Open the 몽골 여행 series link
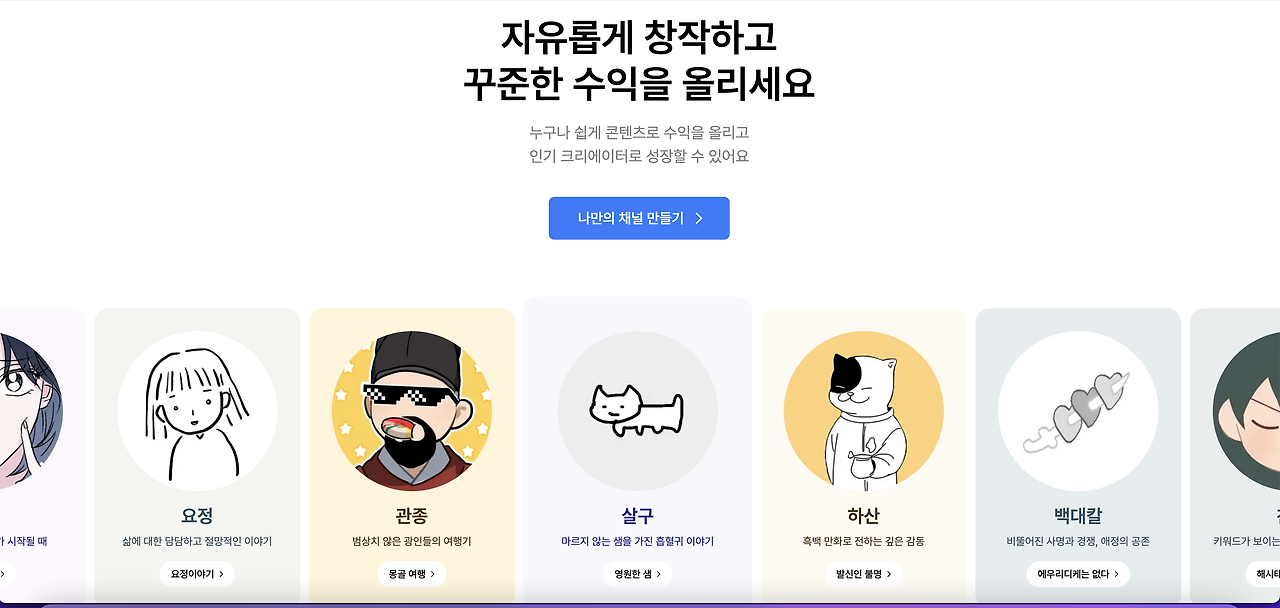The image size is (1280, 608). pos(412,574)
